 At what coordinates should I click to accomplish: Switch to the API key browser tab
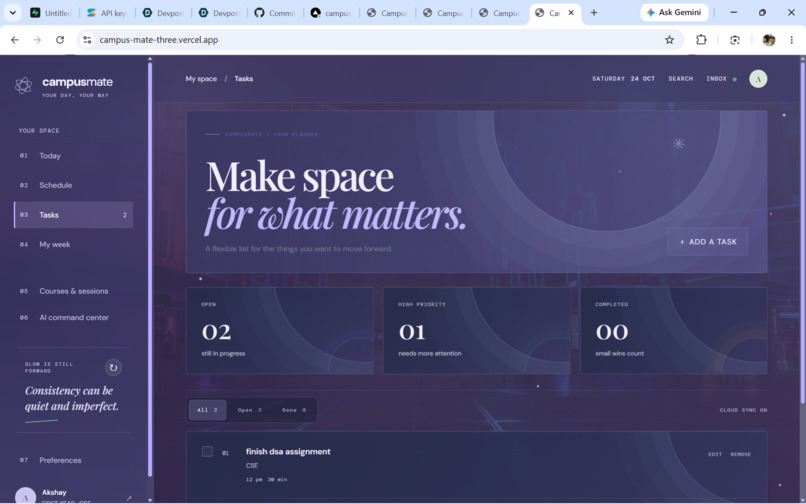pyautogui.click(x=107, y=13)
